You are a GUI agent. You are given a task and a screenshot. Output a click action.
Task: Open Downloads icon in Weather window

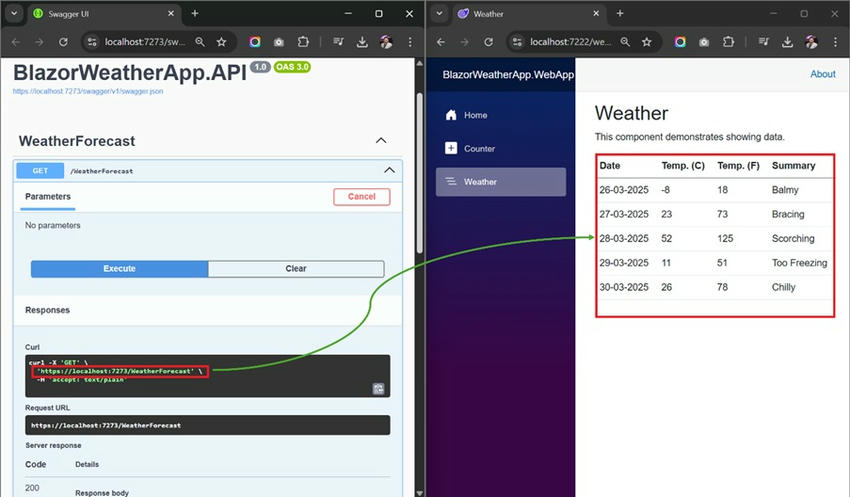coord(787,42)
